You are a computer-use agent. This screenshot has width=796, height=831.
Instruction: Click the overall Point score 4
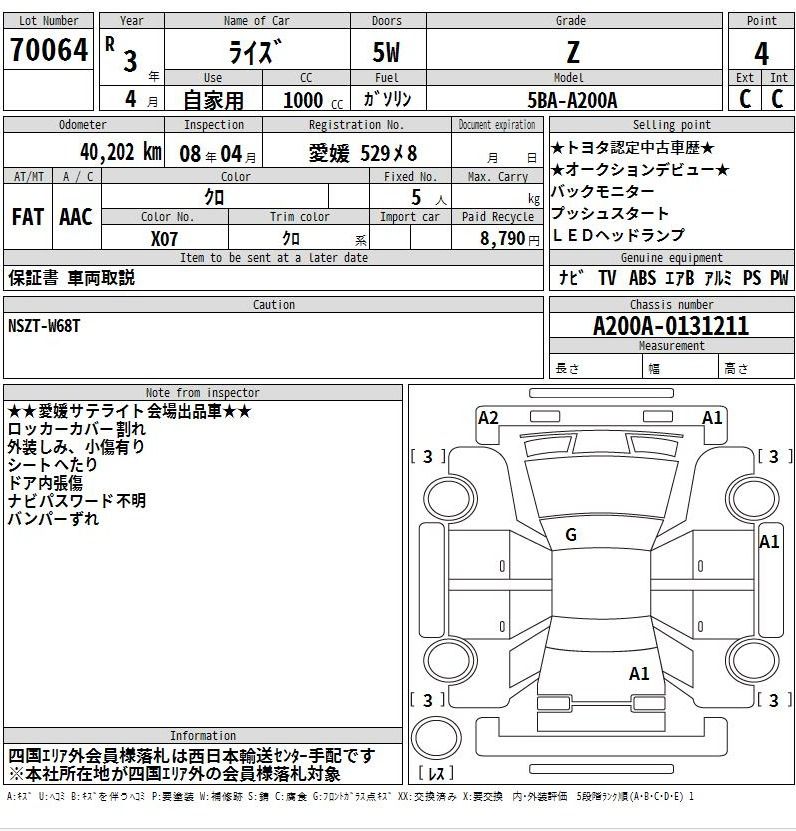761,52
